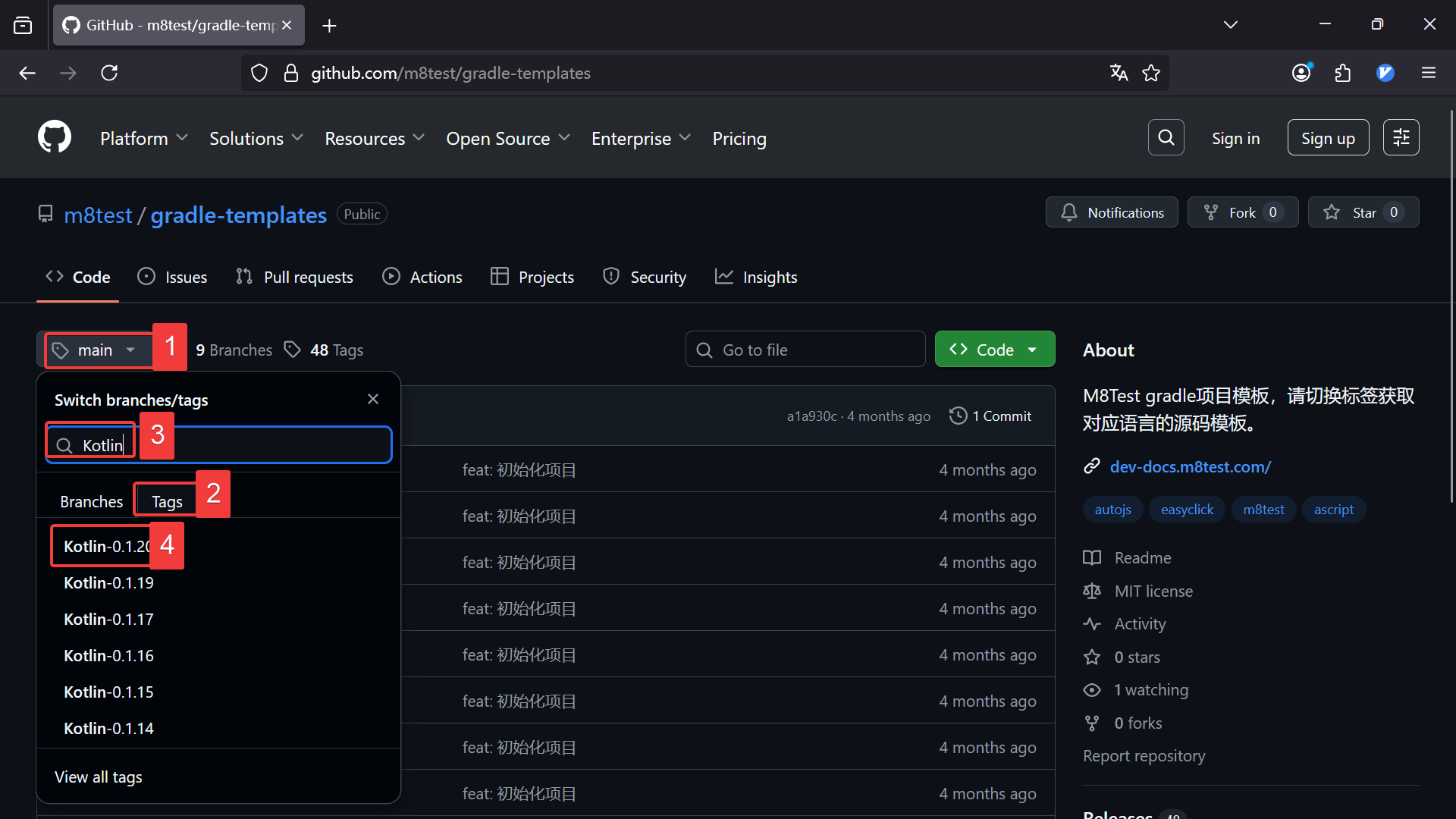This screenshot has width=1456, height=819.
Task: Expand the main branch dropdown
Action: pyautogui.click(x=95, y=350)
